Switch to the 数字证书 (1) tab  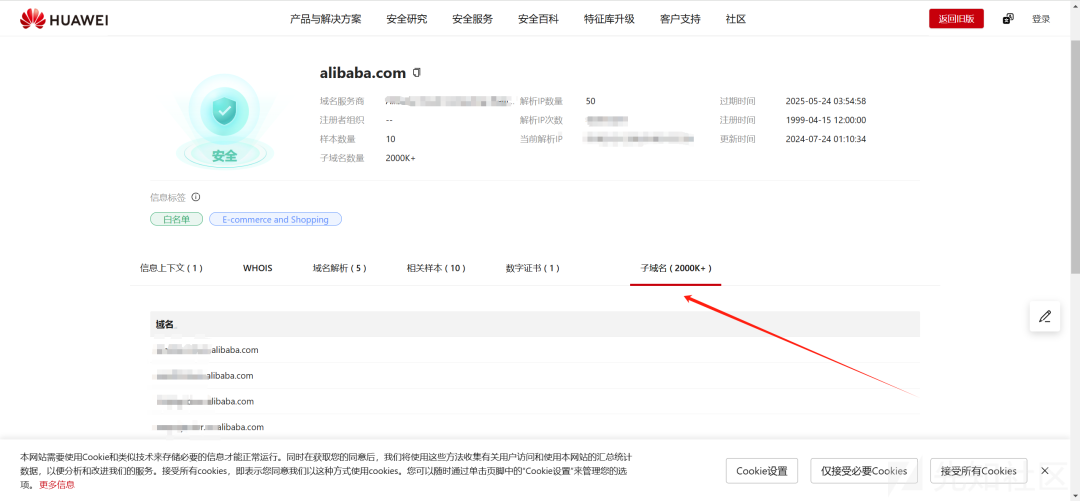click(x=532, y=268)
